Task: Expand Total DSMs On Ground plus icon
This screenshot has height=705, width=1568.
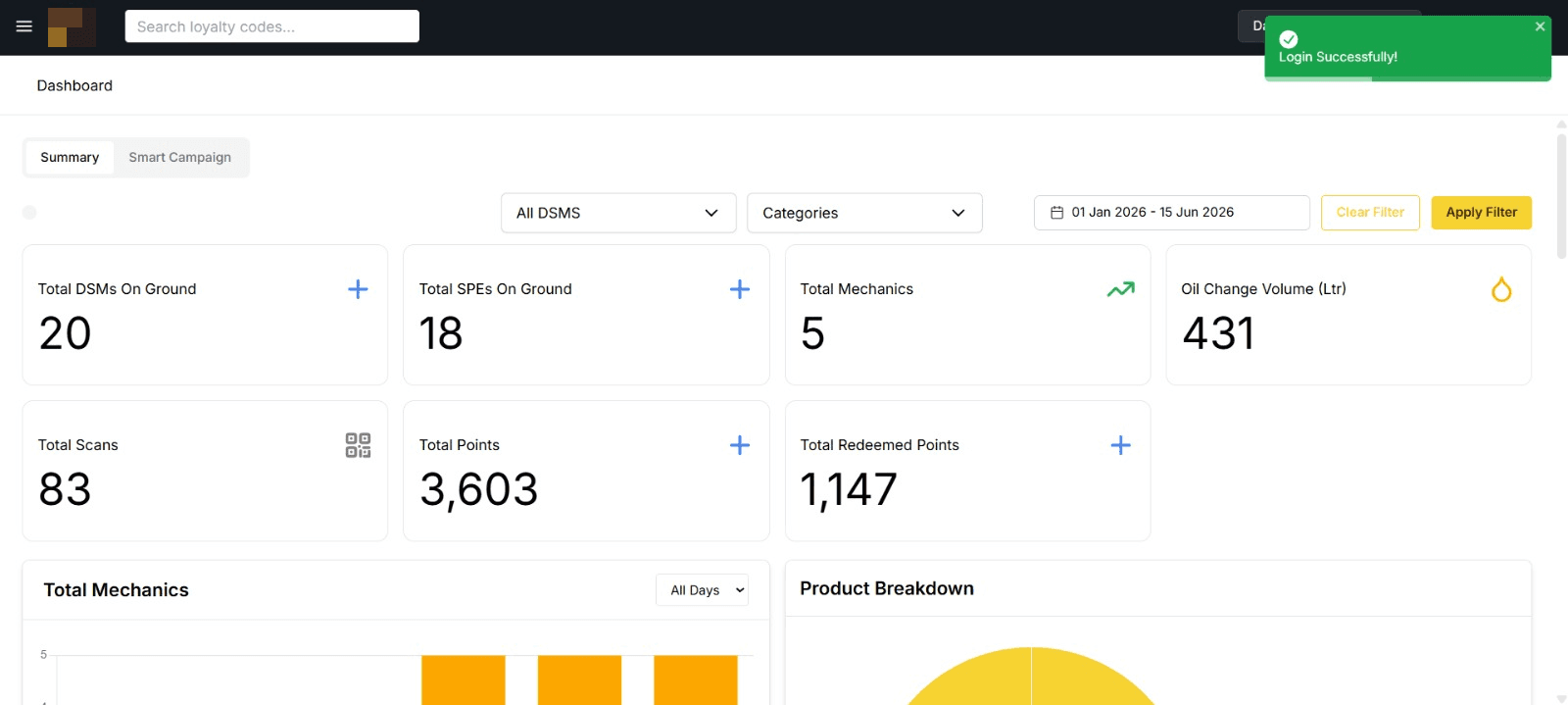Action: pyautogui.click(x=358, y=289)
